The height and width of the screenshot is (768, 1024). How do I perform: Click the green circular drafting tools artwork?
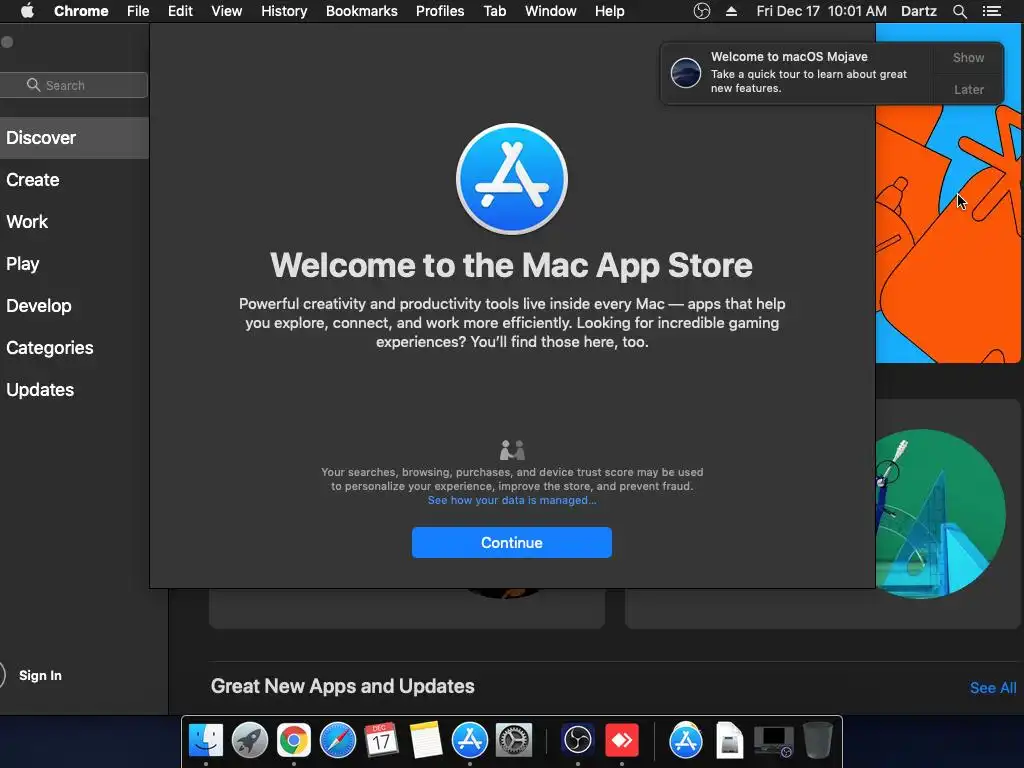pyautogui.click(x=940, y=513)
